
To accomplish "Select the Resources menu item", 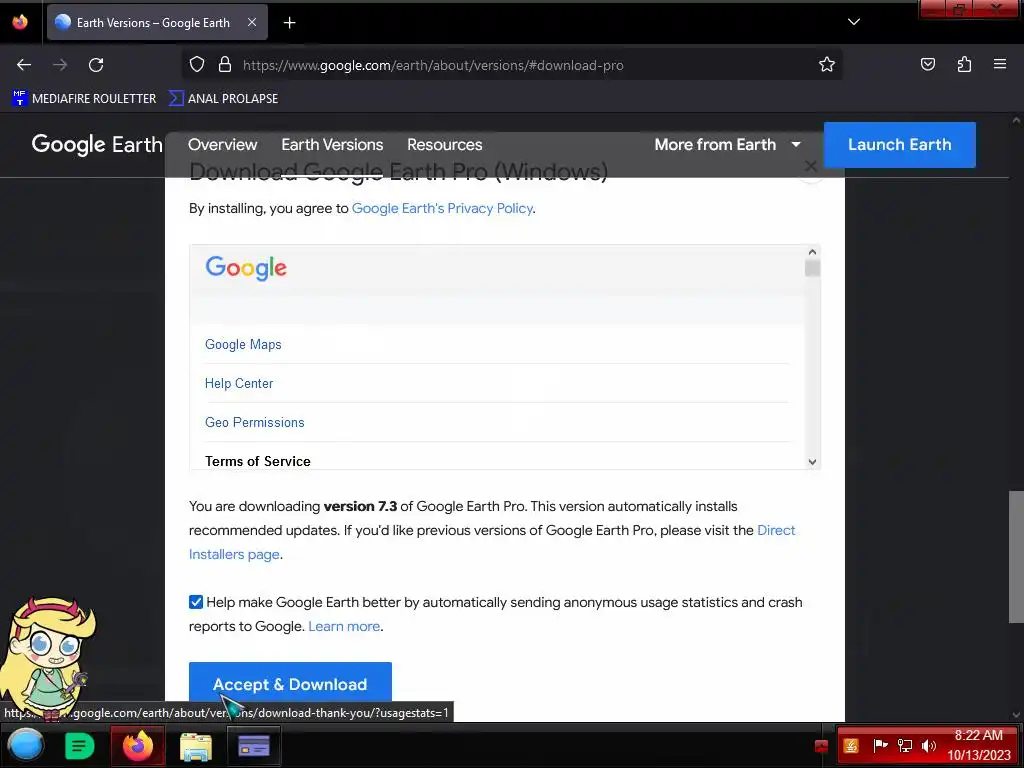I will pos(445,144).
